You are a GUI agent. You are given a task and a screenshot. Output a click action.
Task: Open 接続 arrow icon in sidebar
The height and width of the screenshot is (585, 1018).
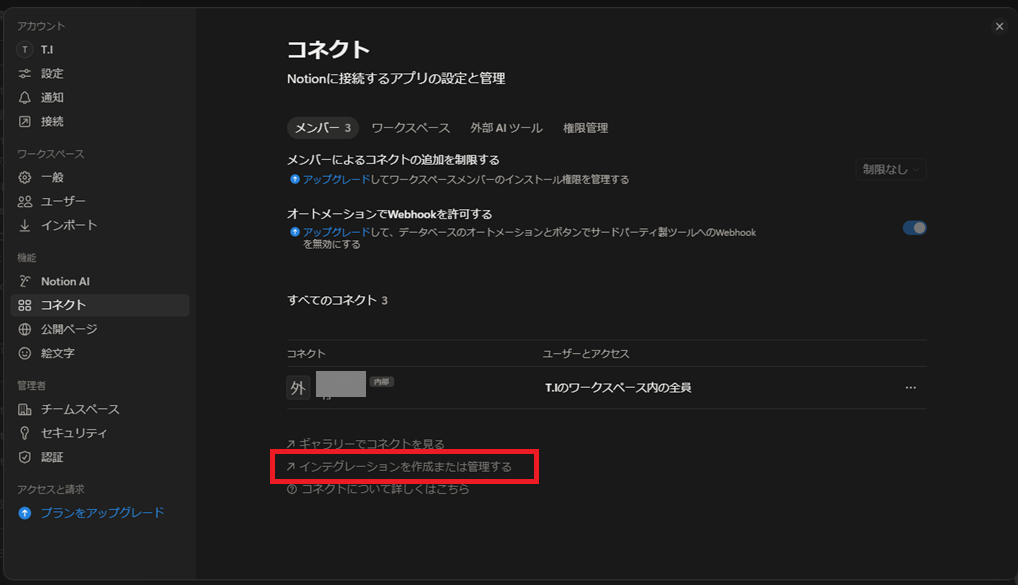point(25,122)
